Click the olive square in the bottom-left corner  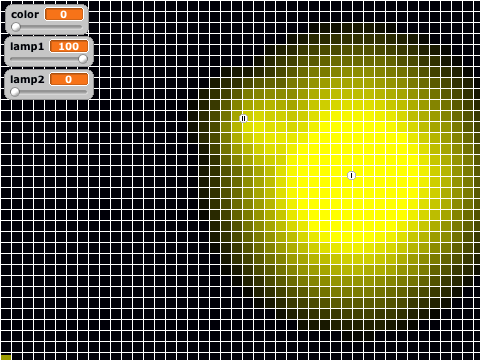(x=6, y=357)
